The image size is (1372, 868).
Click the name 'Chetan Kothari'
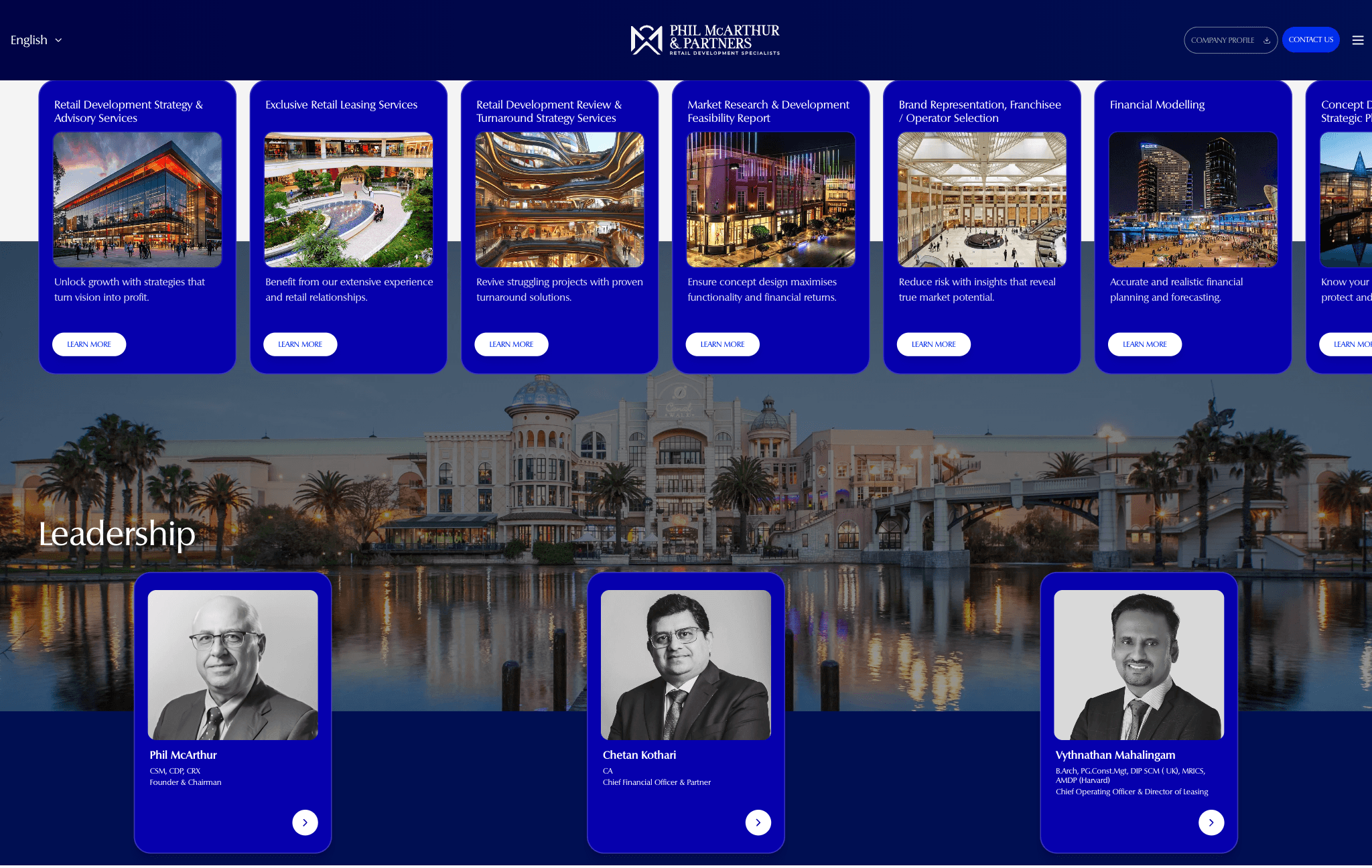[x=639, y=755]
